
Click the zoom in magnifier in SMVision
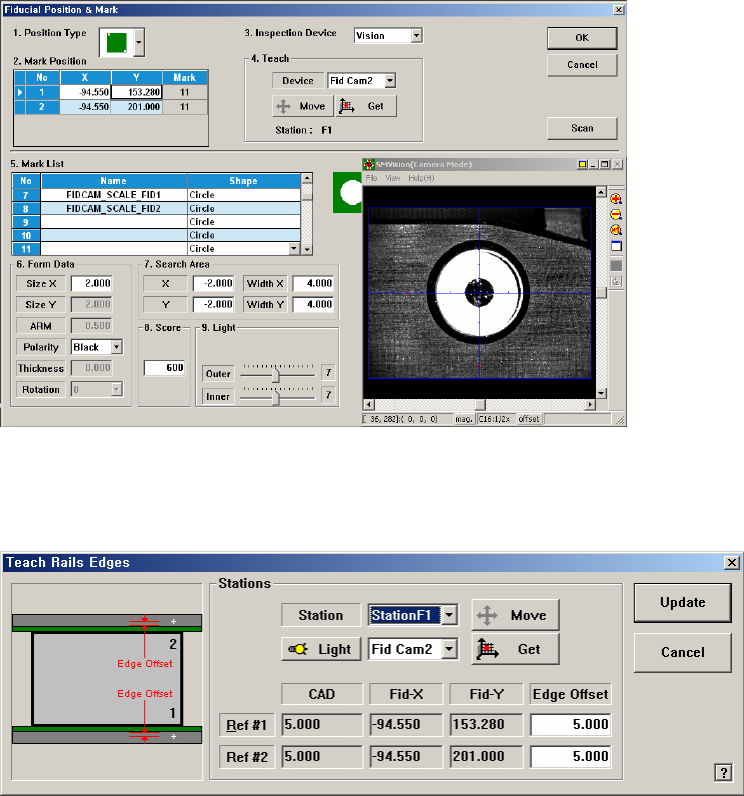coord(616,199)
